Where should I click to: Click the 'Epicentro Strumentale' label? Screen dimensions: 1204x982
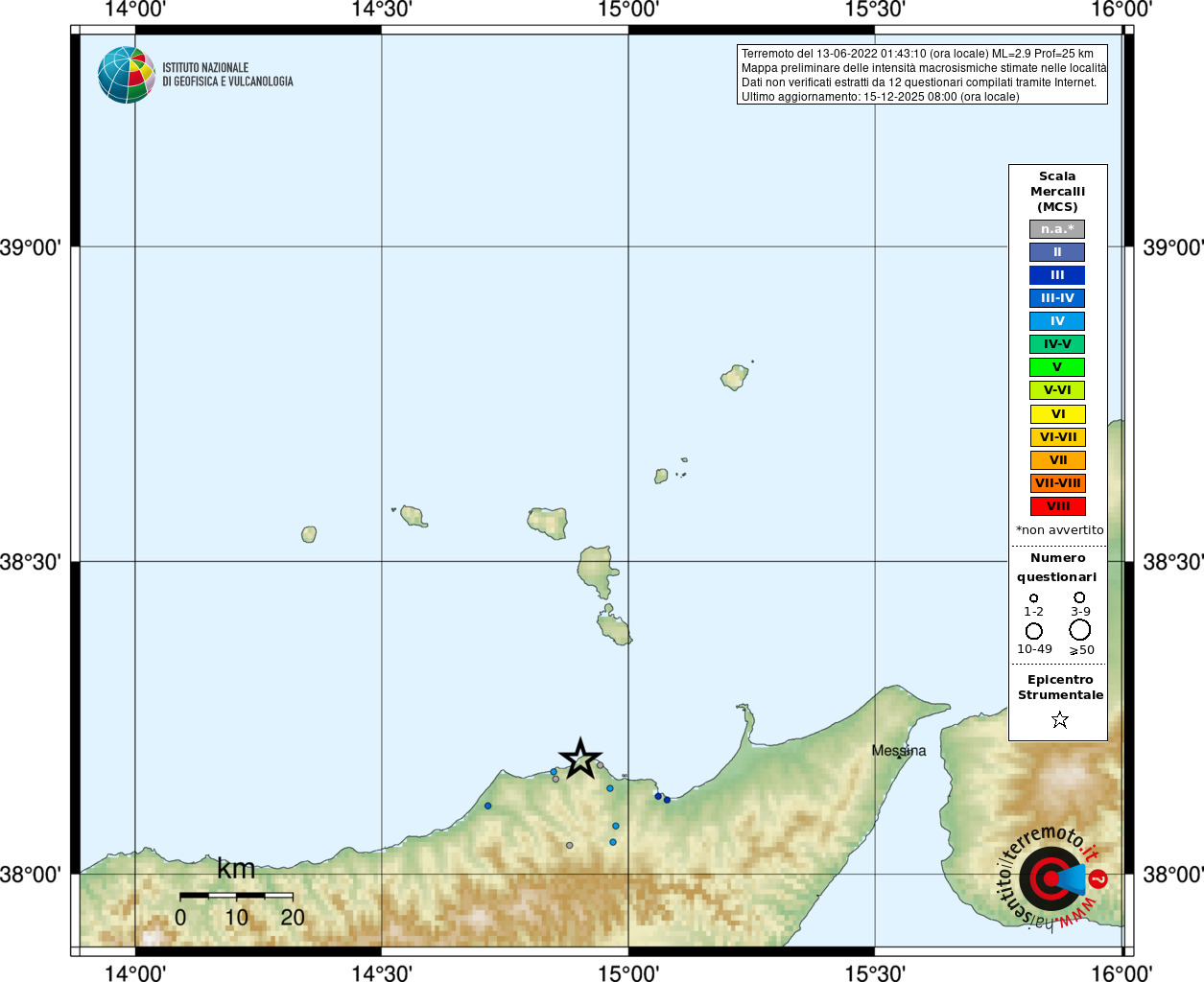click(x=1060, y=688)
